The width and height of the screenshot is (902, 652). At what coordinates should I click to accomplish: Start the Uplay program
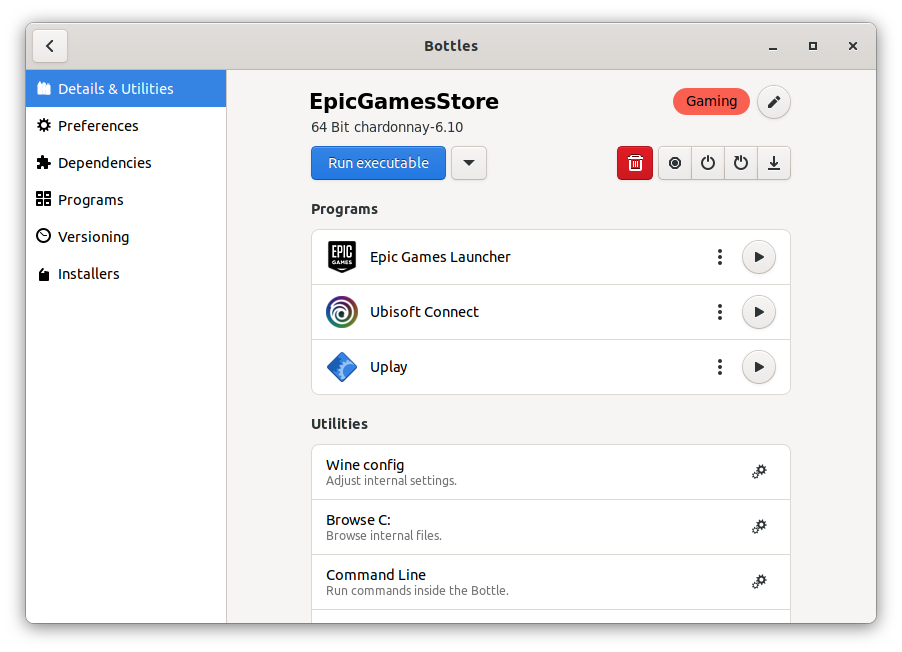click(758, 367)
